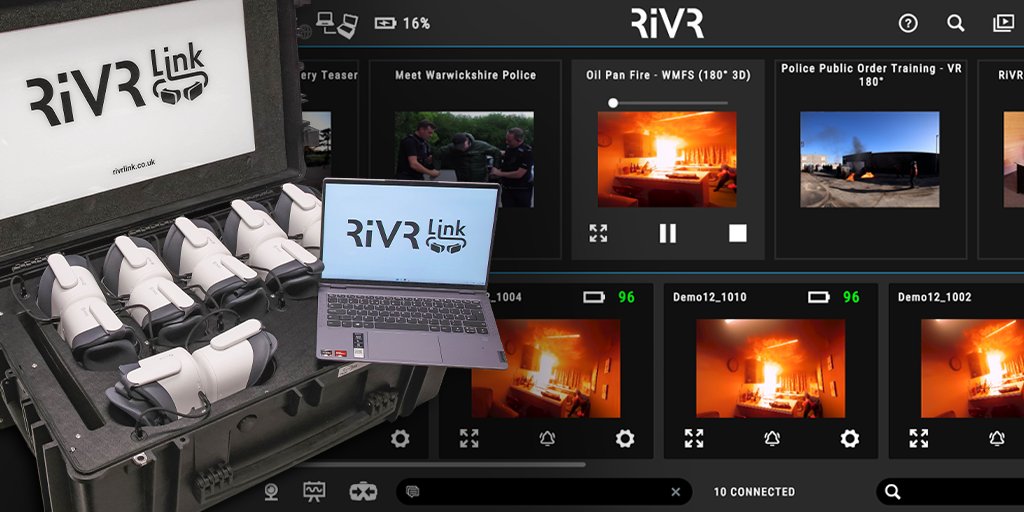The image size is (1024, 512).
Task: Select the Meet Warwickshire Police thumbnail
Action: click(464, 159)
